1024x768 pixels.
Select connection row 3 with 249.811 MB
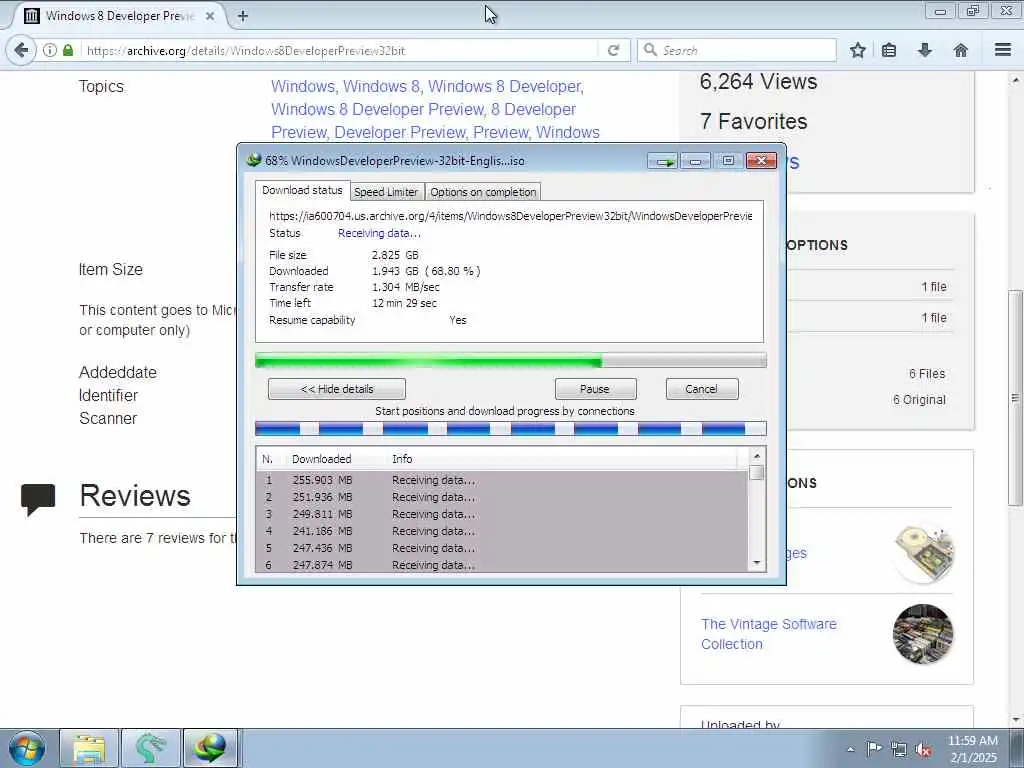502,514
